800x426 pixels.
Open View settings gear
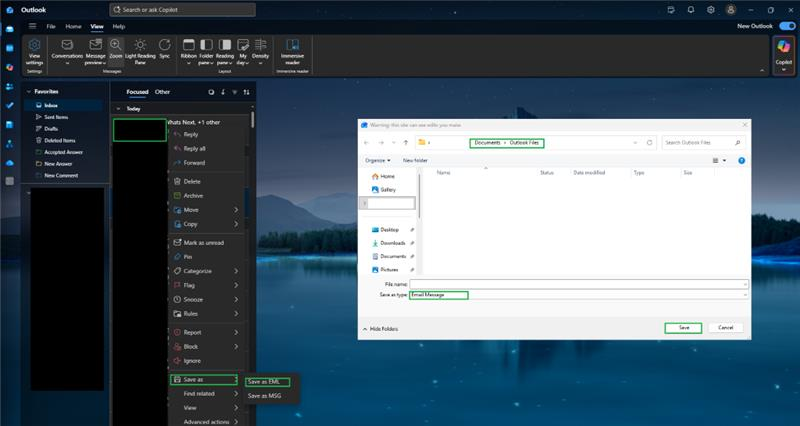(34, 52)
